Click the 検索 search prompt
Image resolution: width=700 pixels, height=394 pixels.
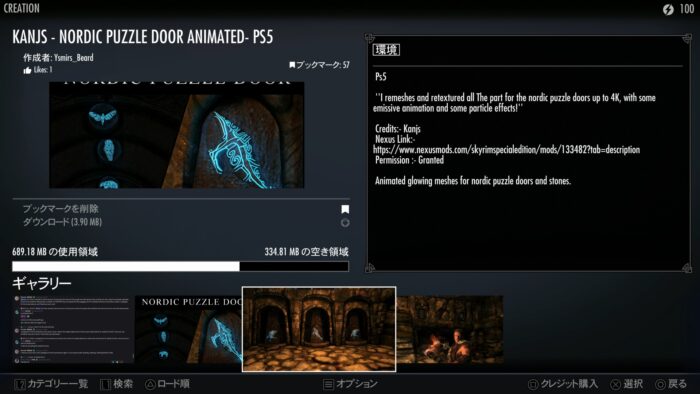tap(117, 384)
